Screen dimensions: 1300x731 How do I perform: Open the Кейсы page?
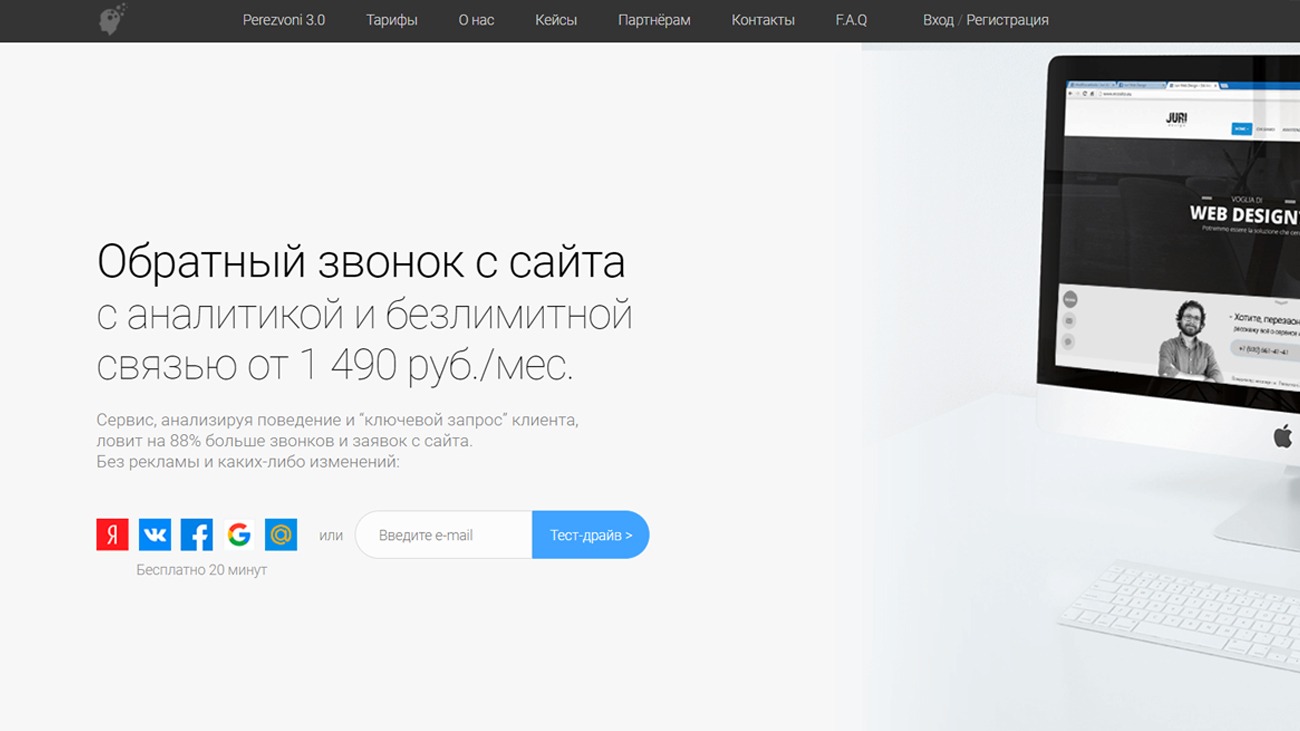click(x=554, y=20)
